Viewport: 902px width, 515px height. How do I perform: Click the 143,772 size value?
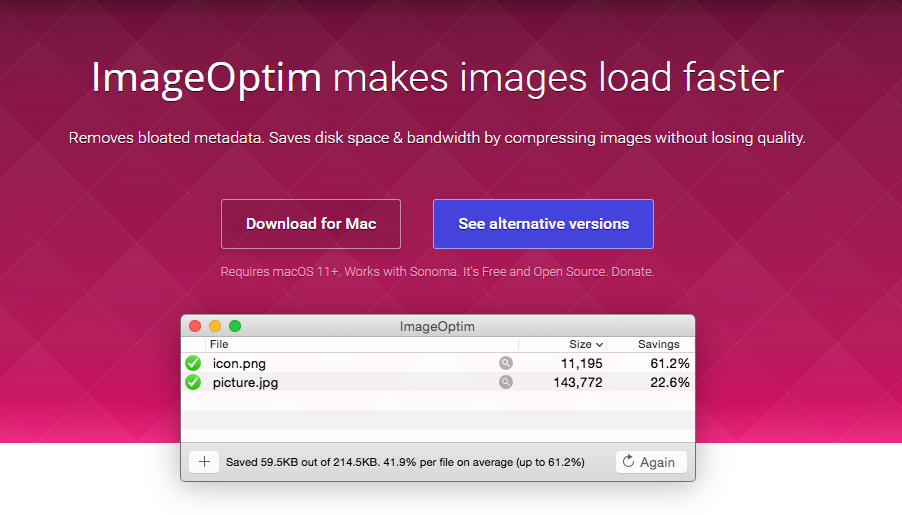tap(578, 383)
